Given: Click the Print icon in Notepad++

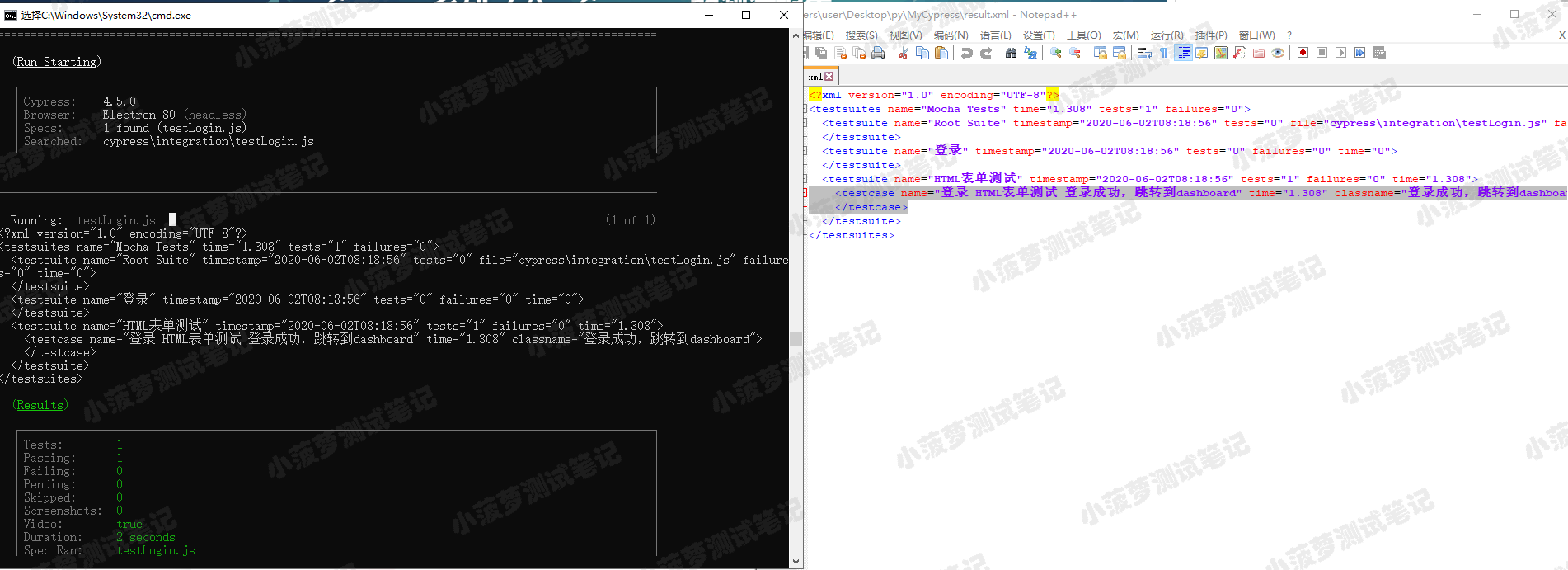Looking at the screenshot, I should [878, 53].
